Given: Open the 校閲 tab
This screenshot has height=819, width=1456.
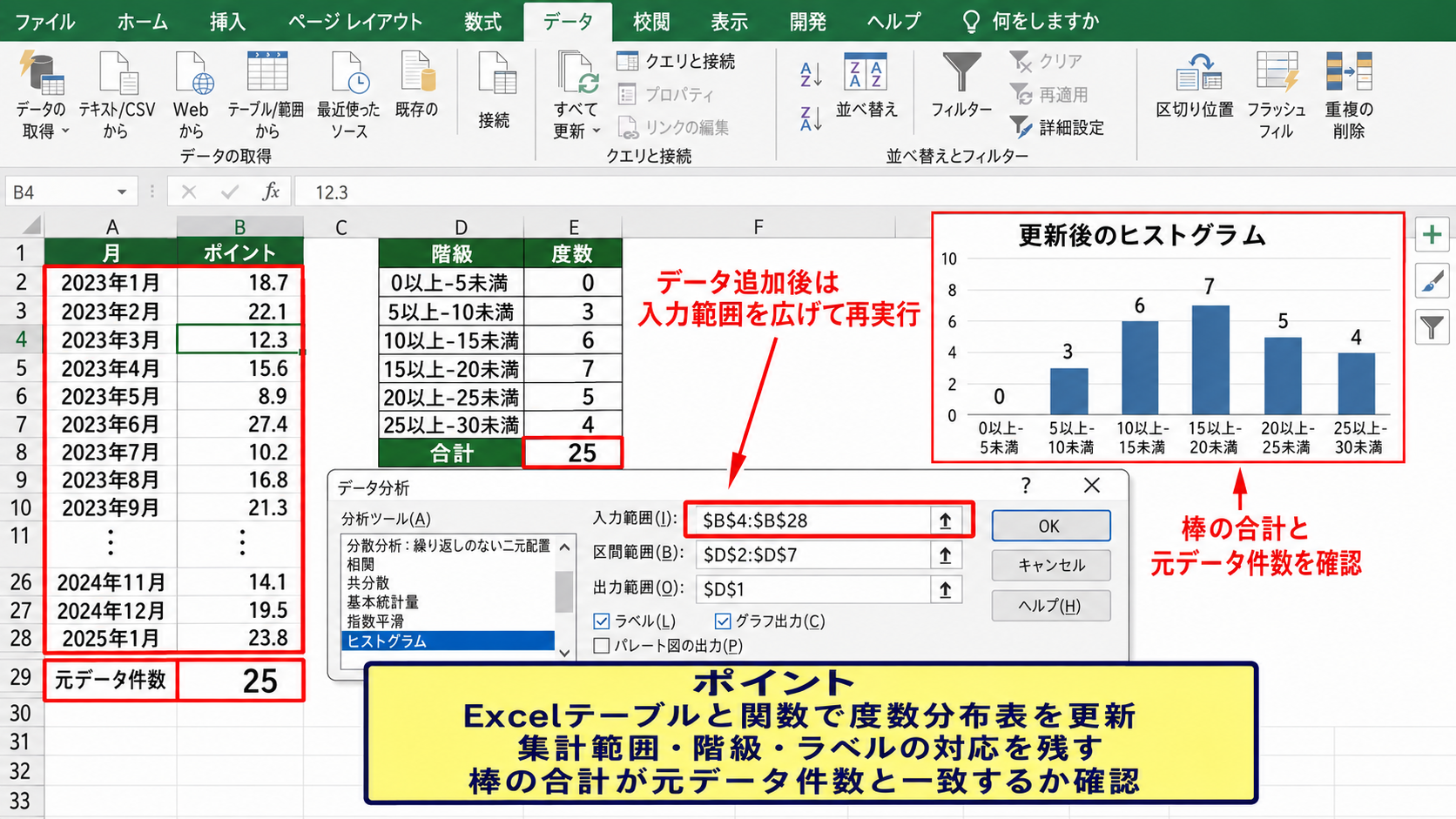Looking at the screenshot, I should (651, 22).
